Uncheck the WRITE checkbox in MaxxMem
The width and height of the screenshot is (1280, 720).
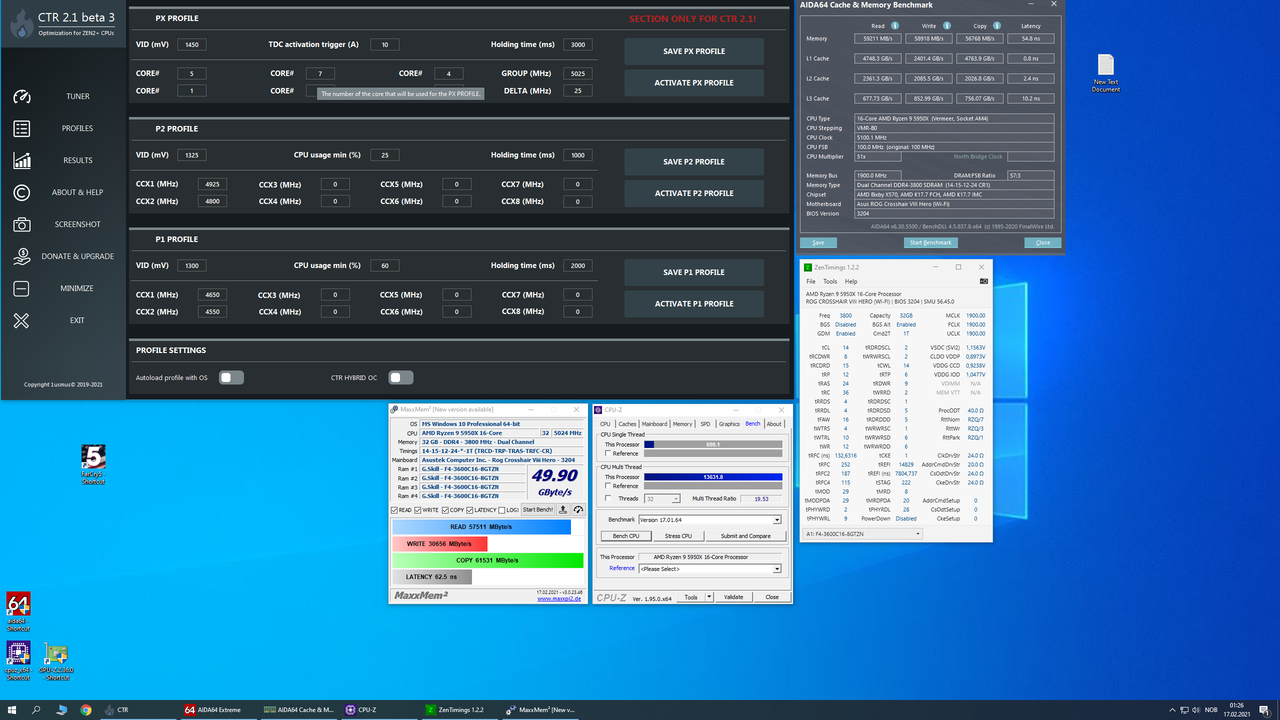[418, 510]
